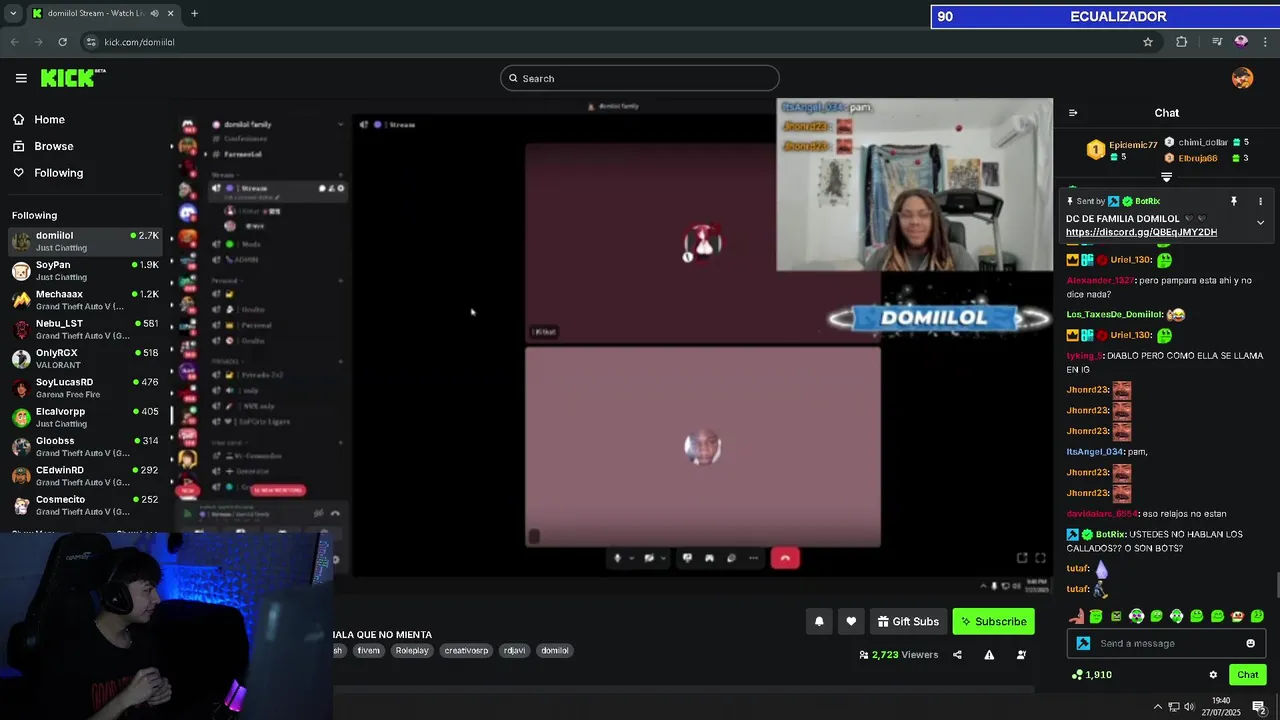Collapse the chat panel with arrow icon
The width and height of the screenshot is (1280, 720).
[1073, 113]
